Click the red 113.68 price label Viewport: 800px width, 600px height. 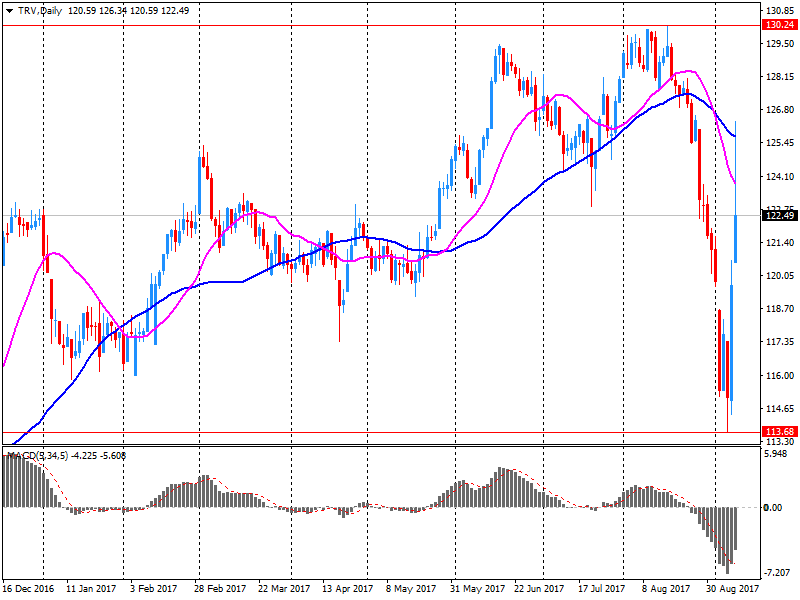[780, 432]
